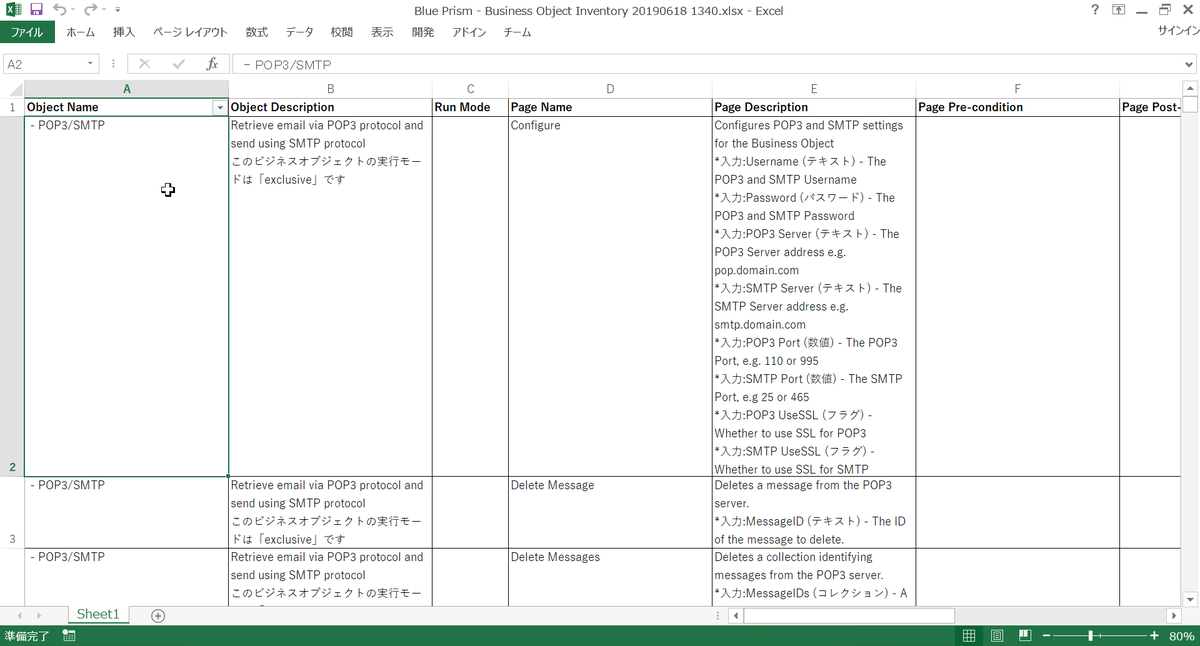
Task: Switch to the ホーム ribbon tab
Action: point(81,32)
